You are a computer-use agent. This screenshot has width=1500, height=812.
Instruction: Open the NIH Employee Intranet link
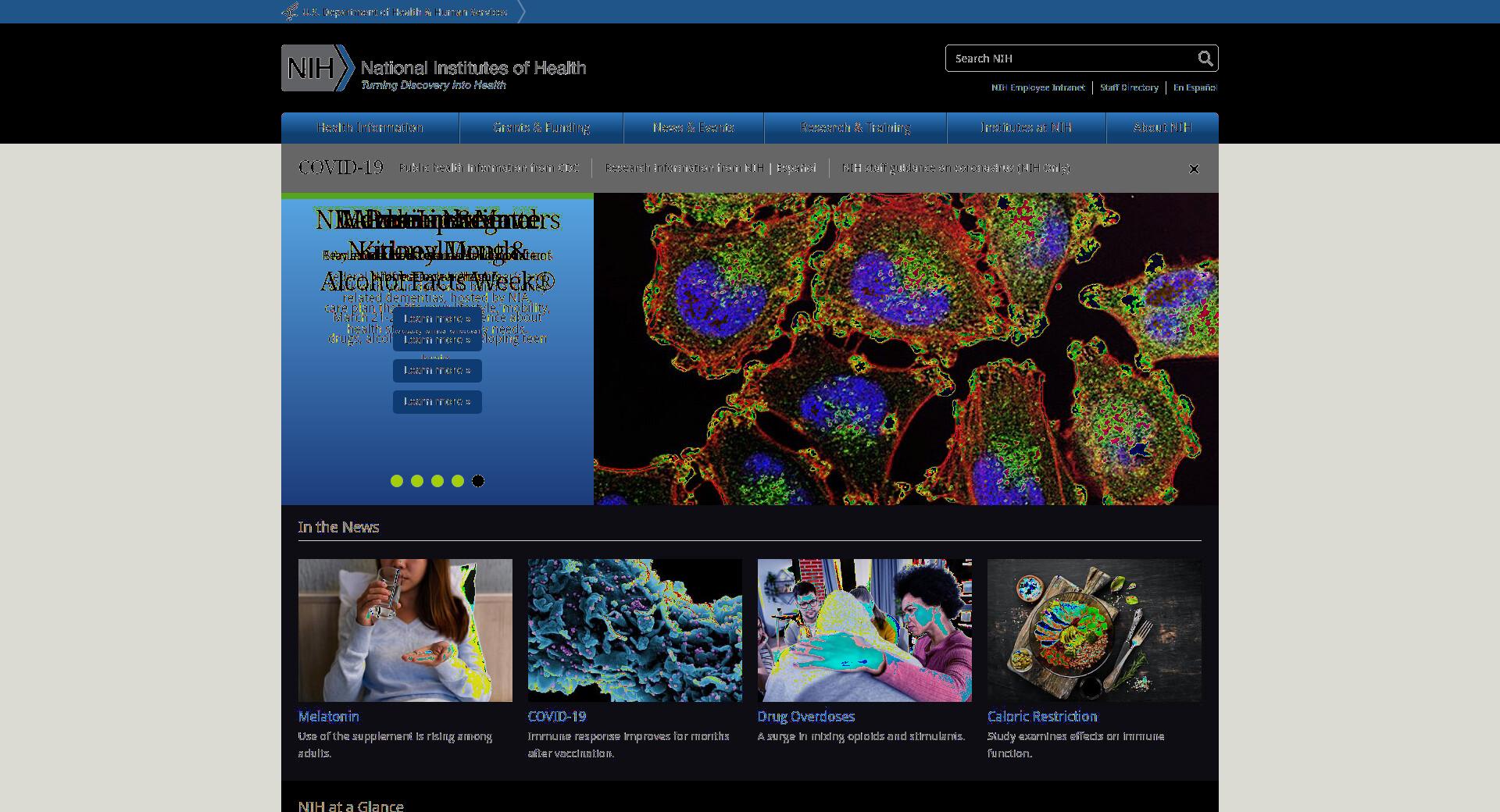1037,87
